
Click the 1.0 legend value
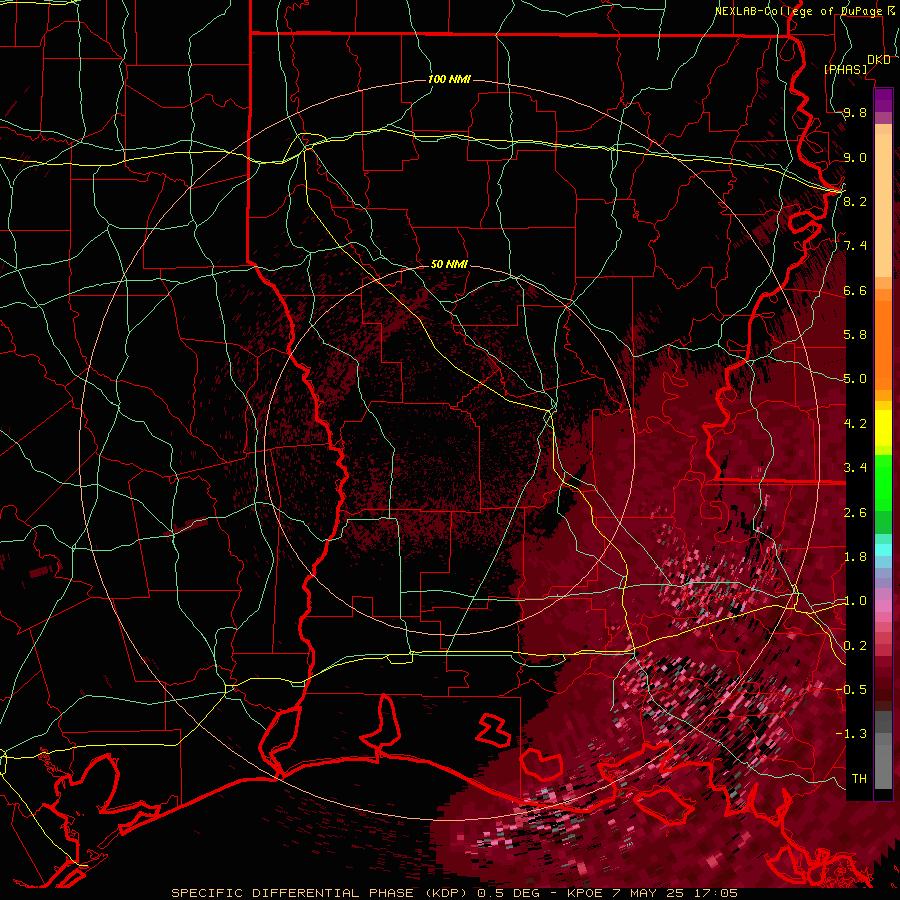pos(855,601)
